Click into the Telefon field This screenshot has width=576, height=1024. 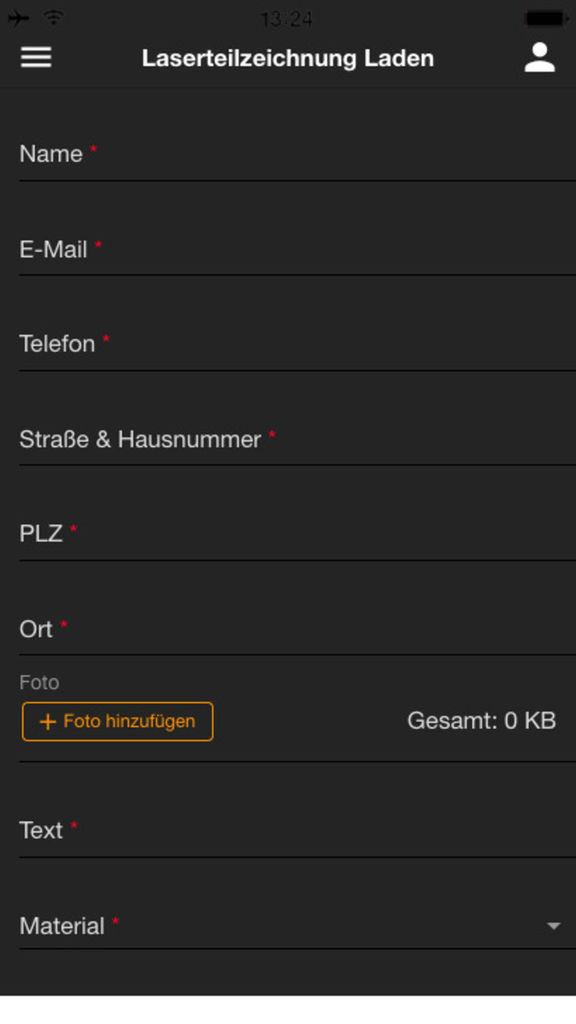point(297,344)
